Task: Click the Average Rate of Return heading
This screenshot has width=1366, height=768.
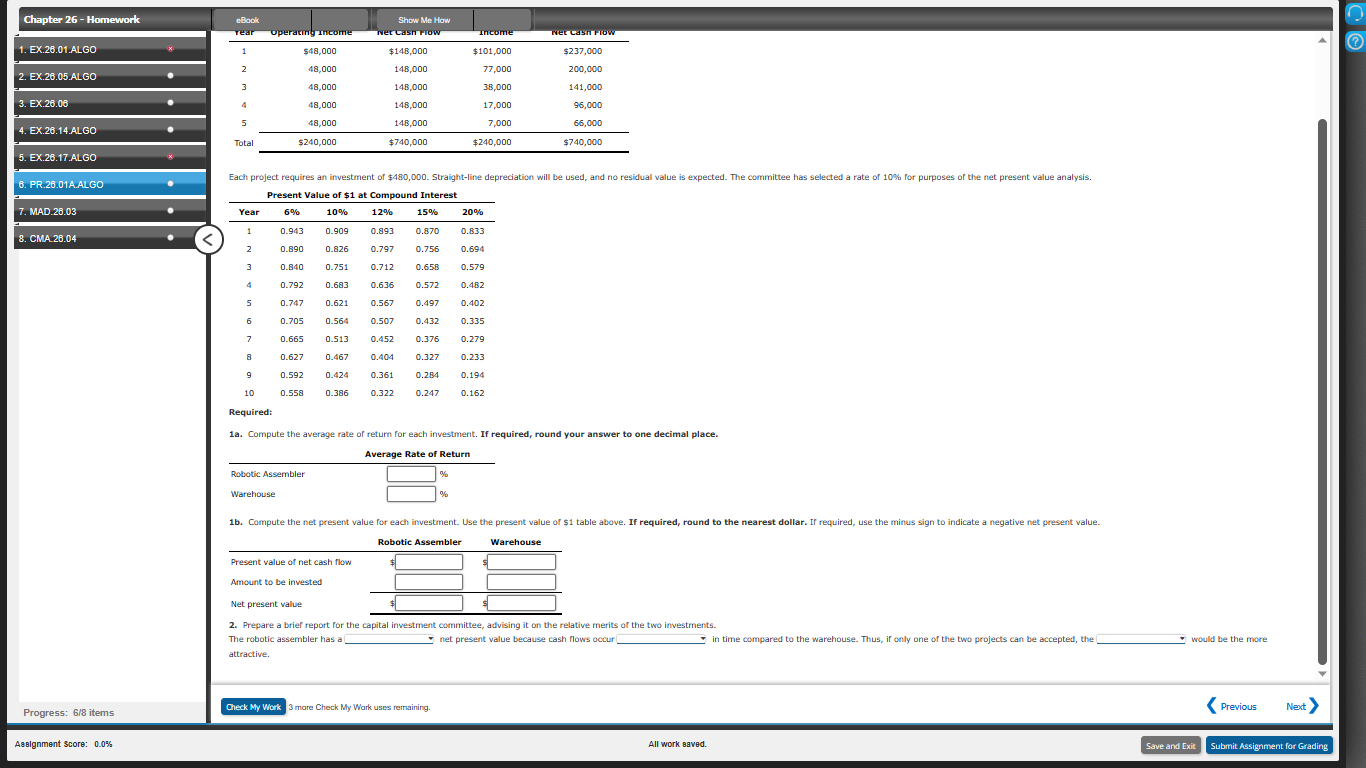Action: click(x=417, y=454)
